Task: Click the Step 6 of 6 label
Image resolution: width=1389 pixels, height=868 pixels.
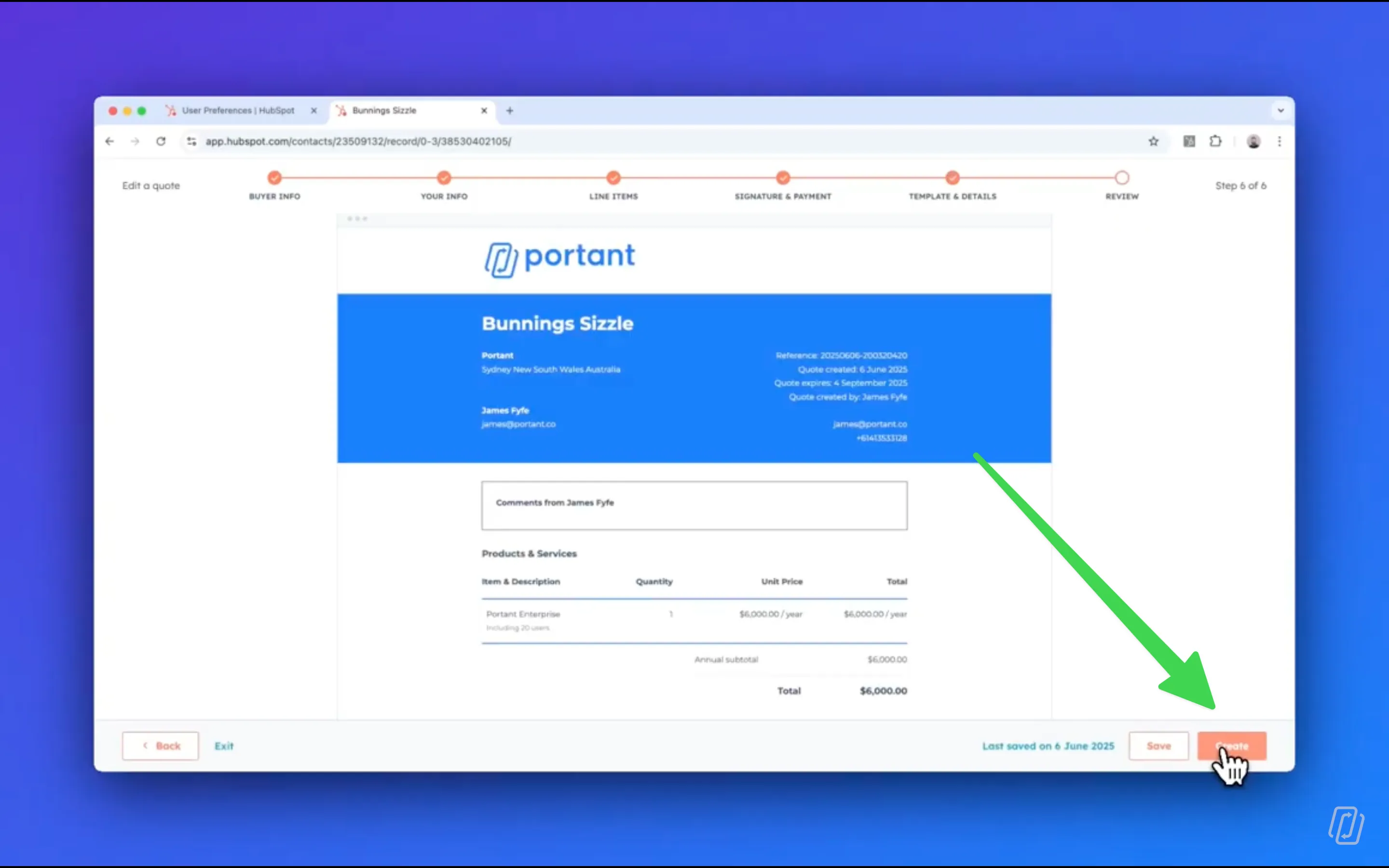Action: [x=1240, y=186]
